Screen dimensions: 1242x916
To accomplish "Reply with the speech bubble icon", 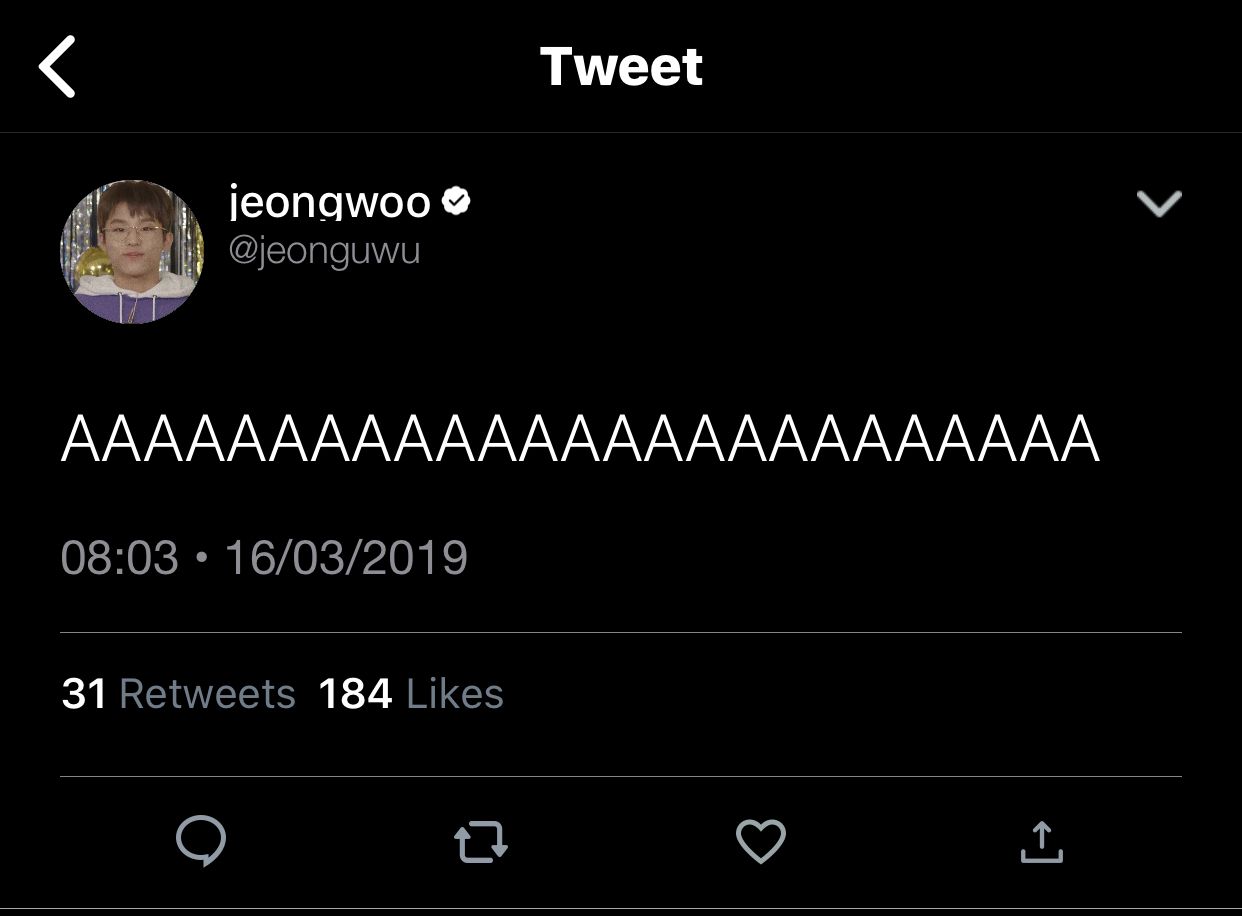I will click(x=201, y=841).
